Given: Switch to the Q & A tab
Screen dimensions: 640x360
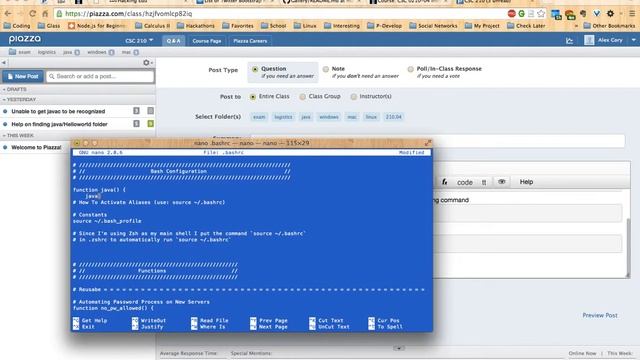Looking at the screenshot, I should tap(173, 41).
